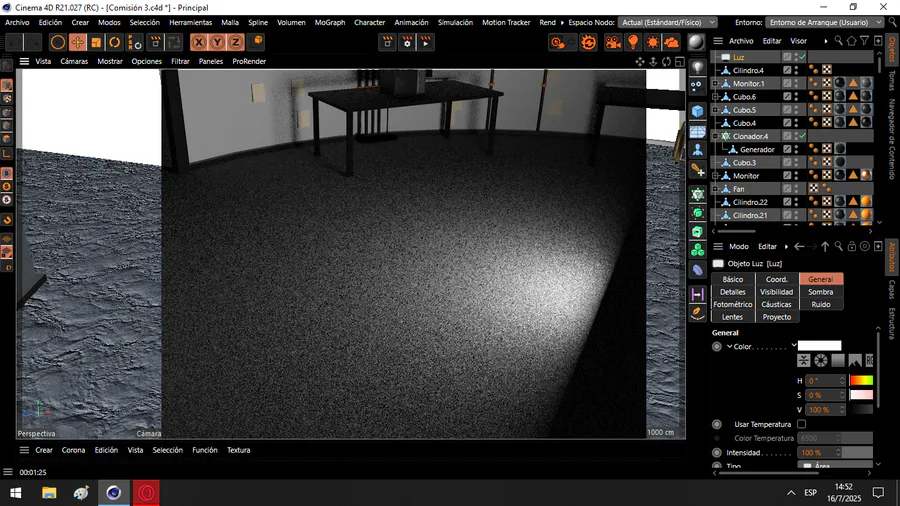Image resolution: width=900 pixels, height=506 pixels.
Task: Click attribute manager back arrow
Action: click(799, 247)
